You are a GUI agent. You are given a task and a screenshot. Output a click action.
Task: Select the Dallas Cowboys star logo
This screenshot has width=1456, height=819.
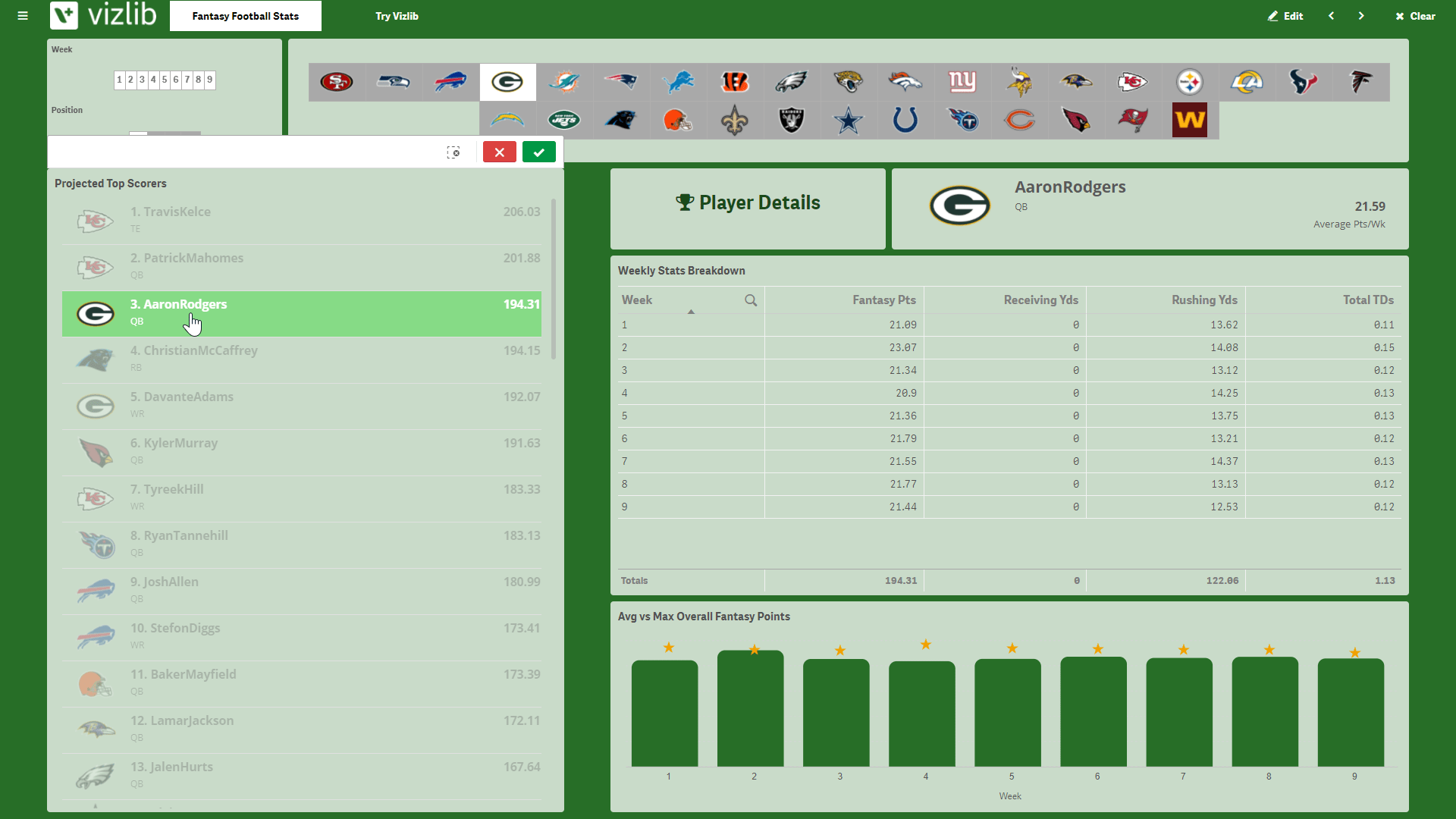[x=849, y=120]
